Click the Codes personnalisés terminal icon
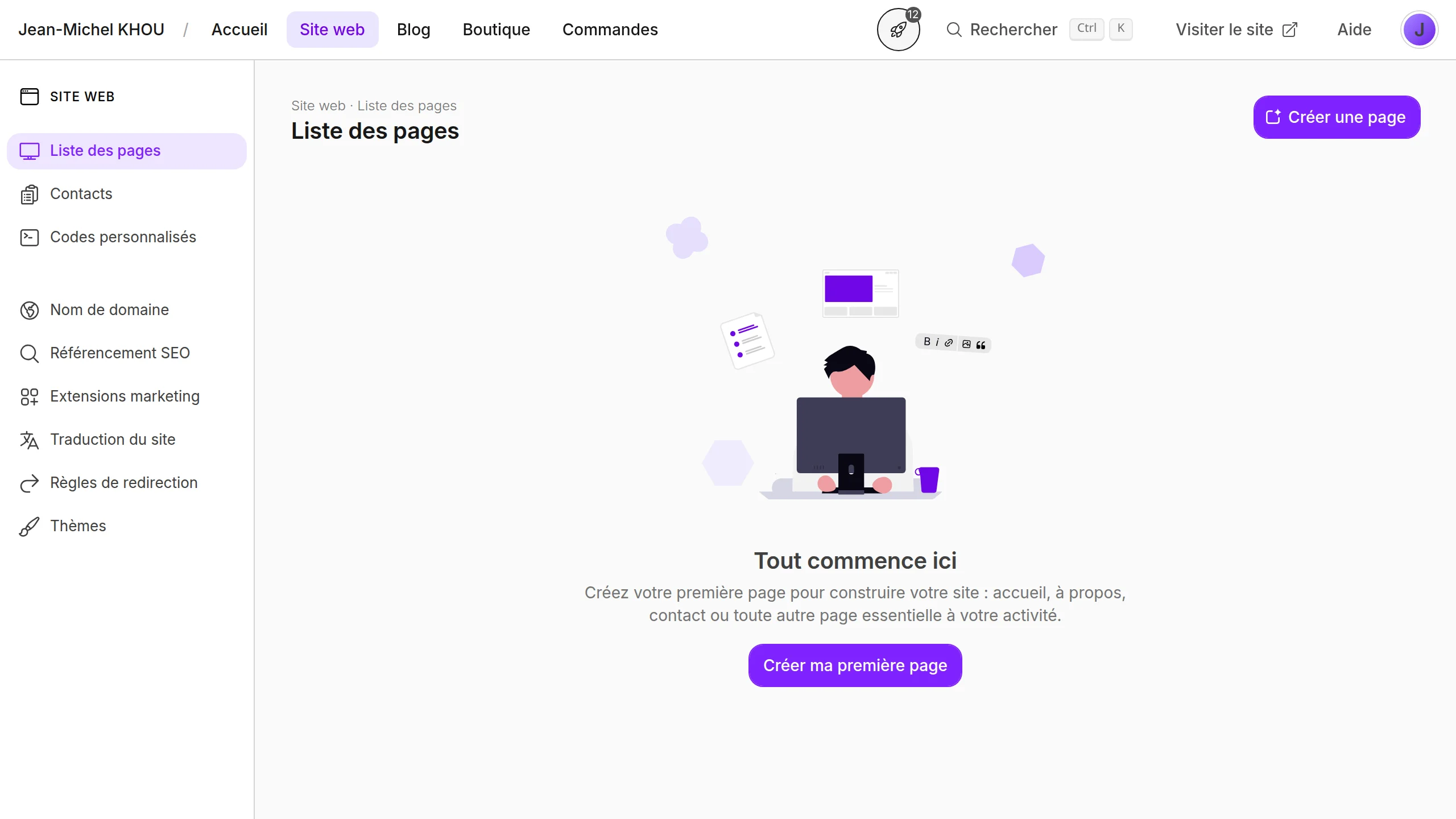 (x=30, y=237)
